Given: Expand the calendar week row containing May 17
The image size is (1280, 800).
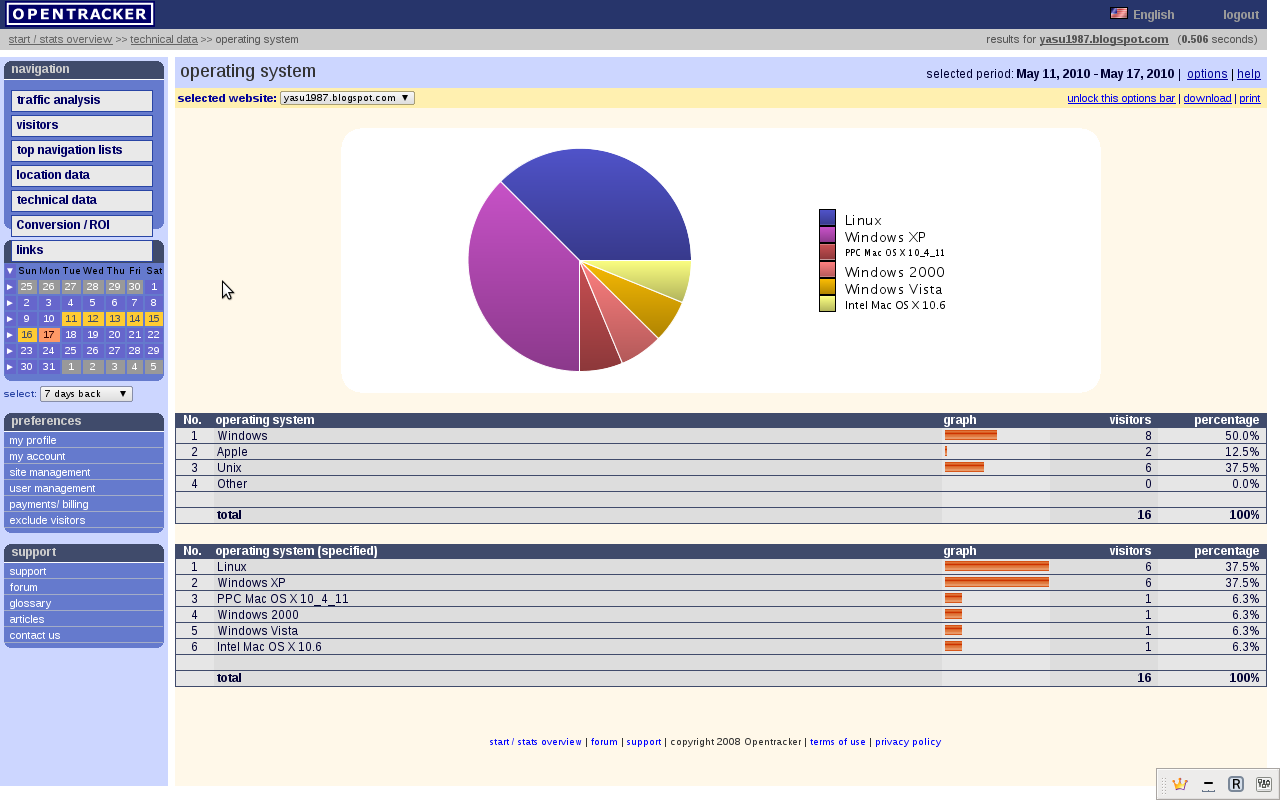Looking at the screenshot, I should click(9, 334).
